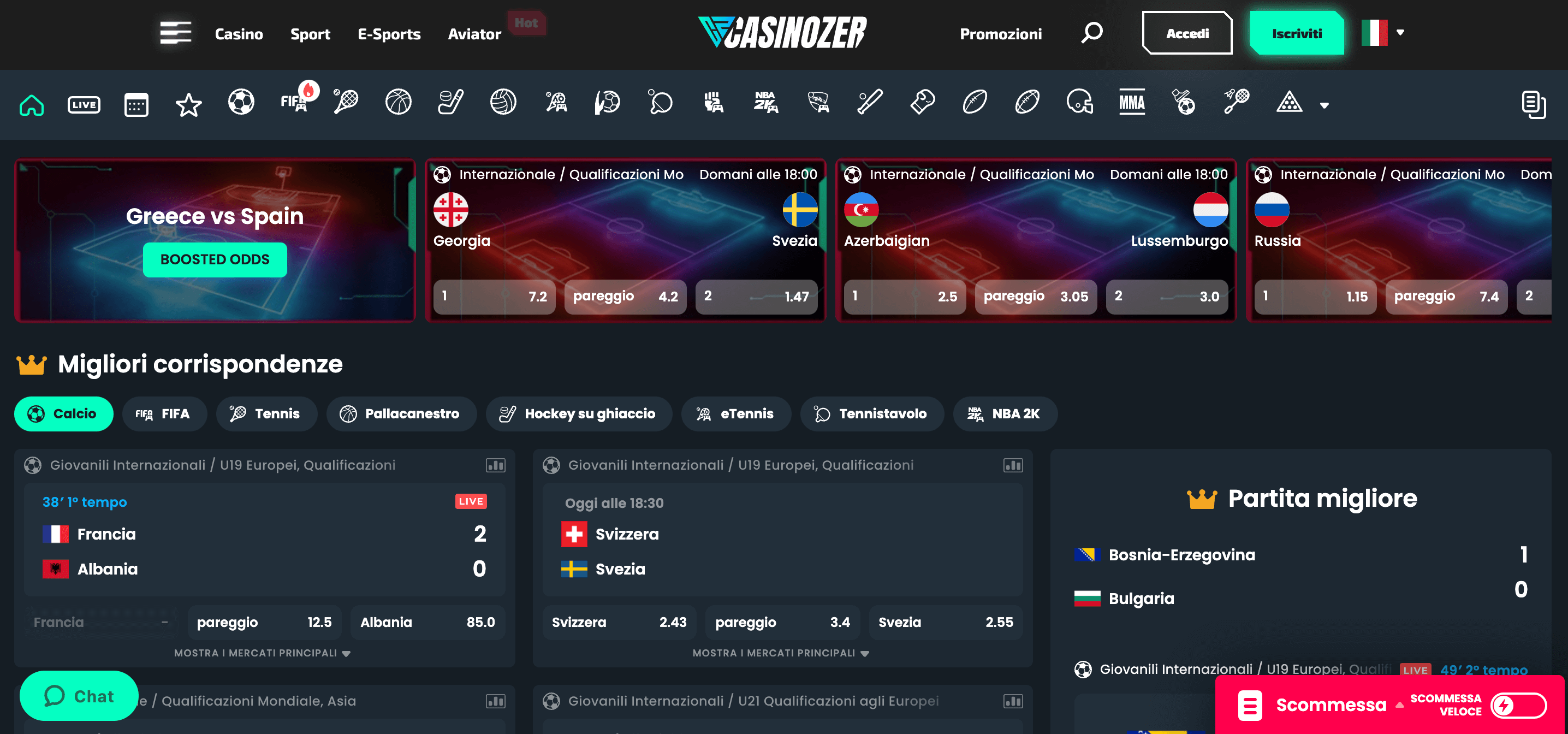This screenshot has width=1568, height=734.
Task: Open the Search icon
Action: tap(1089, 33)
